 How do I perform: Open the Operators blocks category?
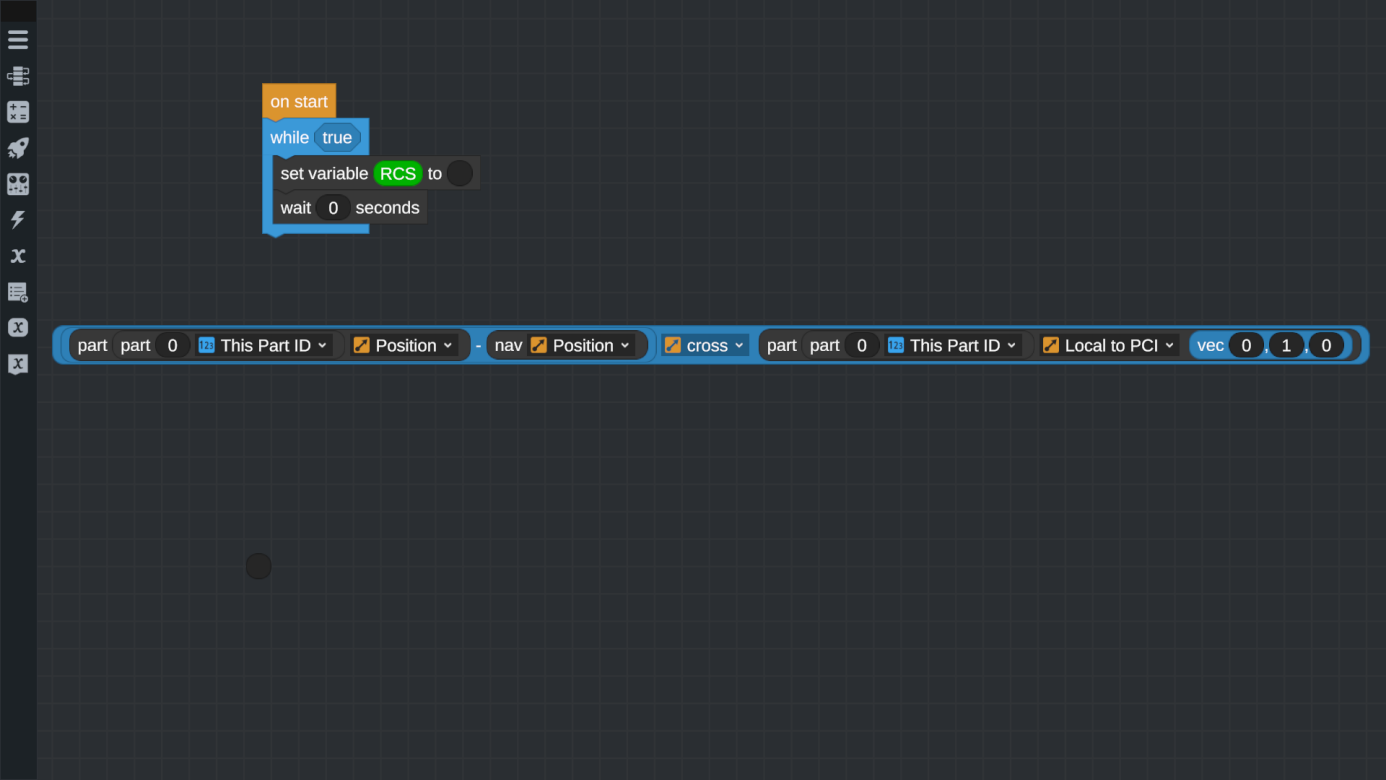point(18,112)
